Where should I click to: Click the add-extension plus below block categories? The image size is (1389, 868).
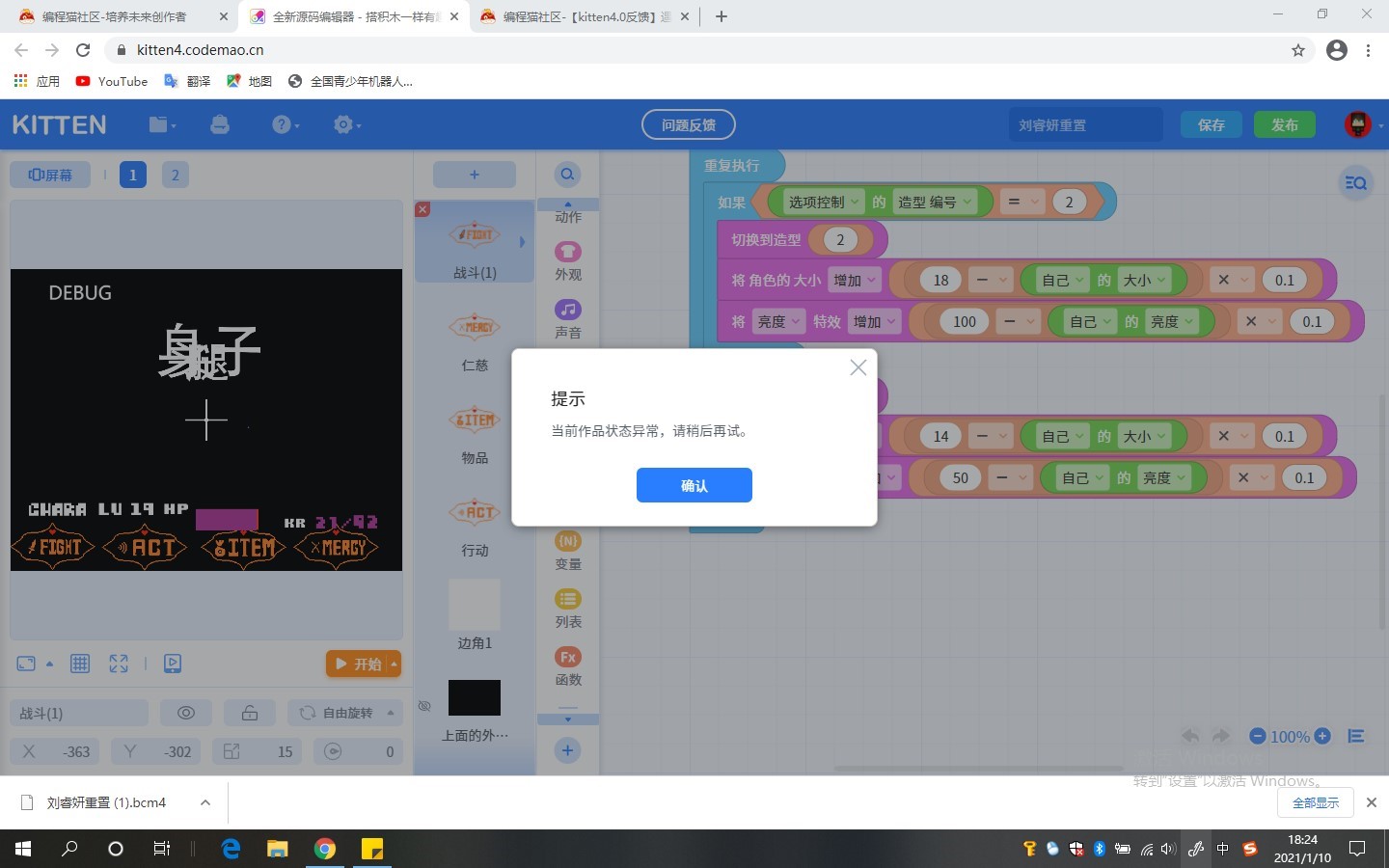coord(567,750)
